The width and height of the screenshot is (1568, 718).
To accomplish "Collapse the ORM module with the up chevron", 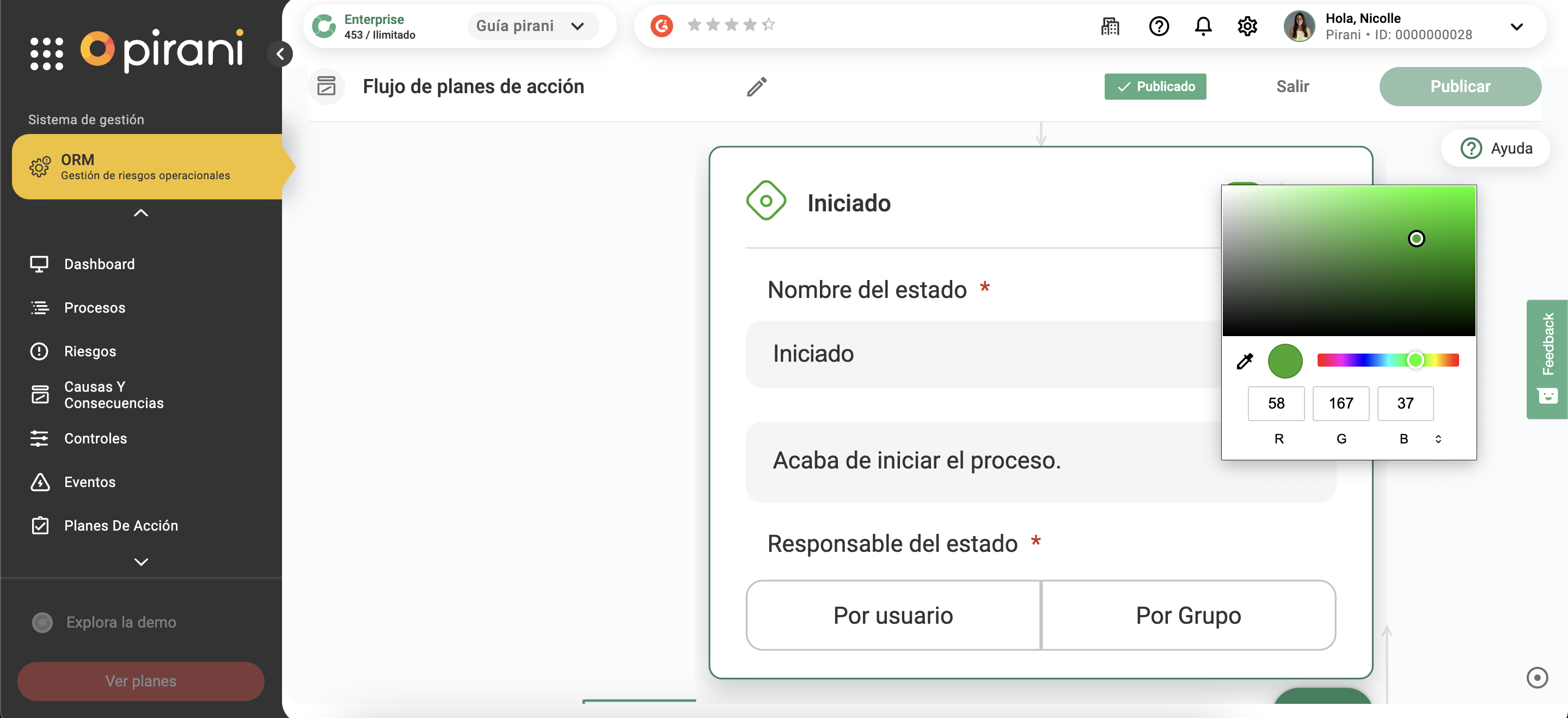I will [140, 212].
